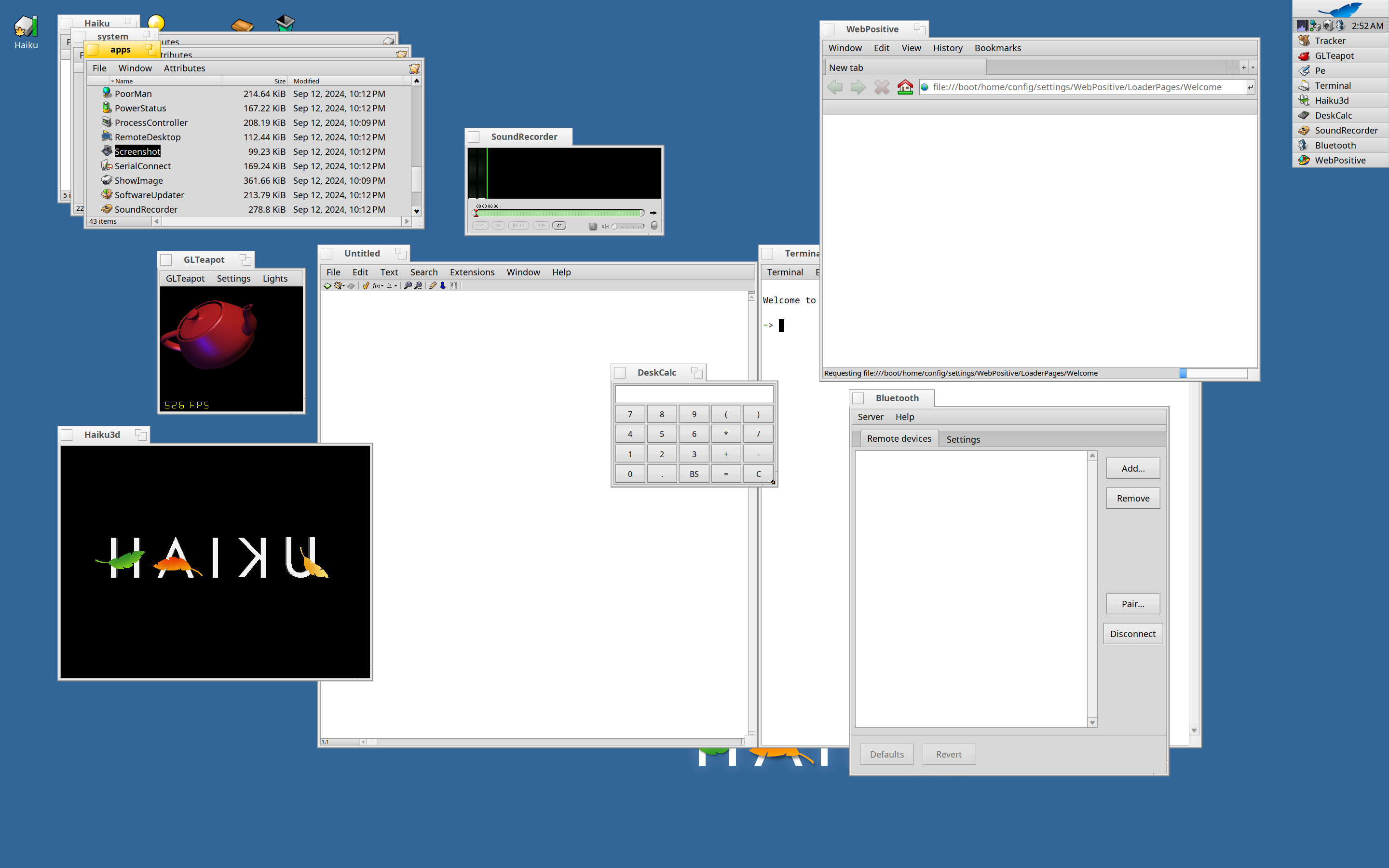The image size is (1389, 868).
Task: Select the WebPositive entry in Deskbar
Action: (x=1340, y=160)
